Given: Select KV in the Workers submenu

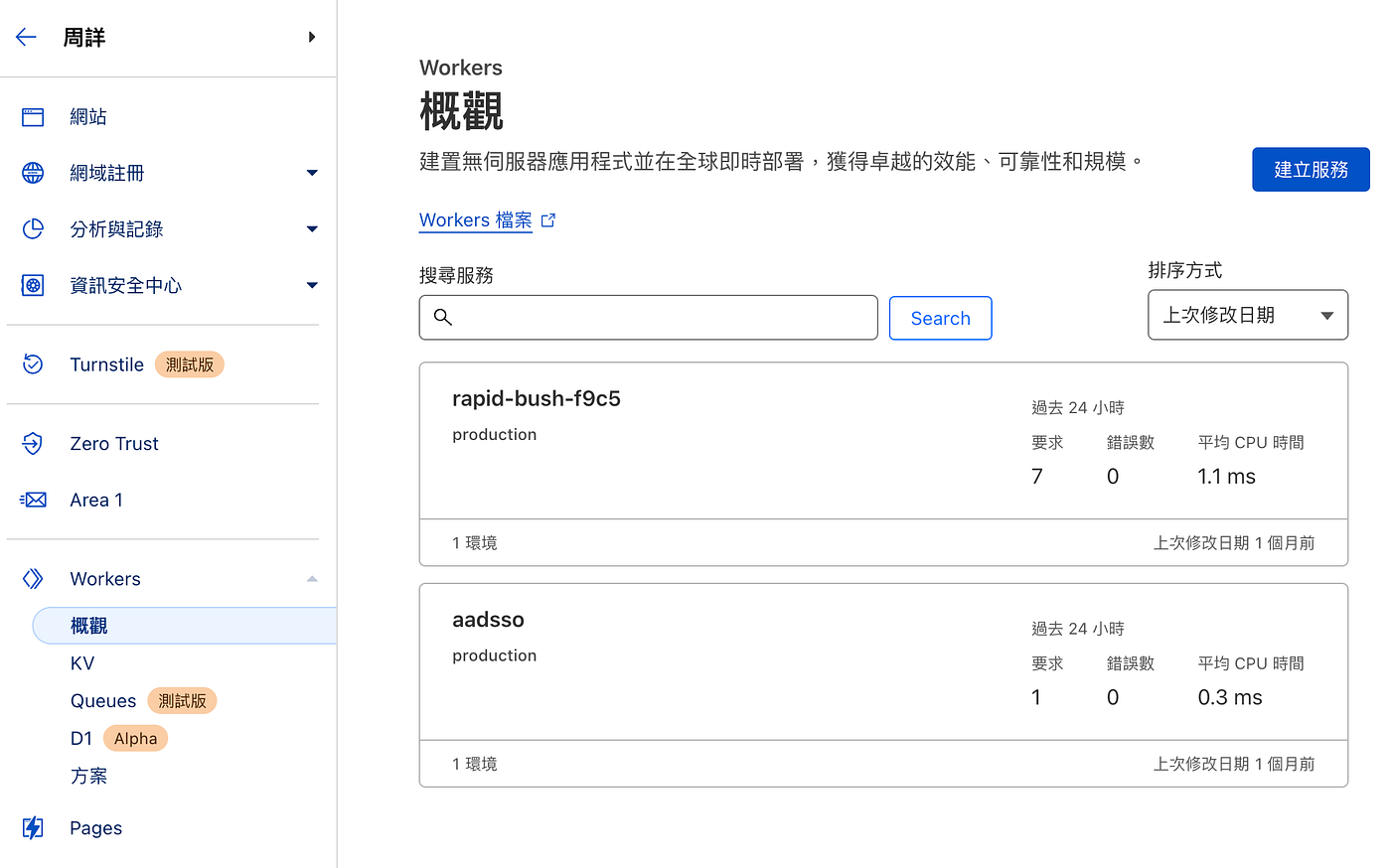Looking at the screenshot, I should tap(82, 663).
